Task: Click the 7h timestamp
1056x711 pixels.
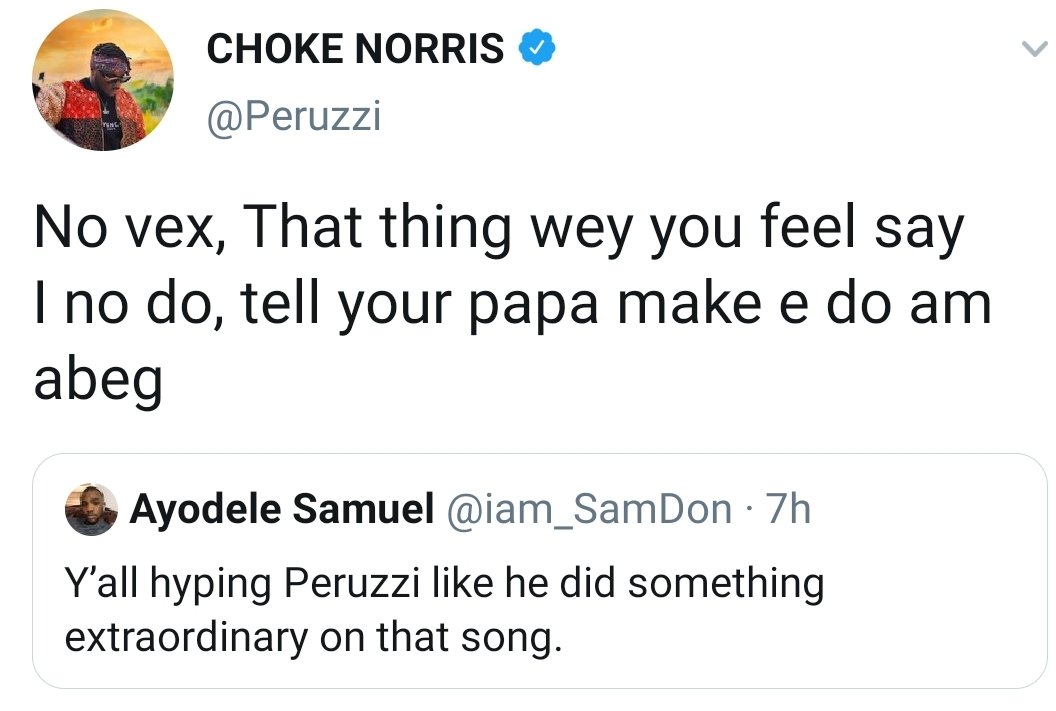Action: click(786, 511)
